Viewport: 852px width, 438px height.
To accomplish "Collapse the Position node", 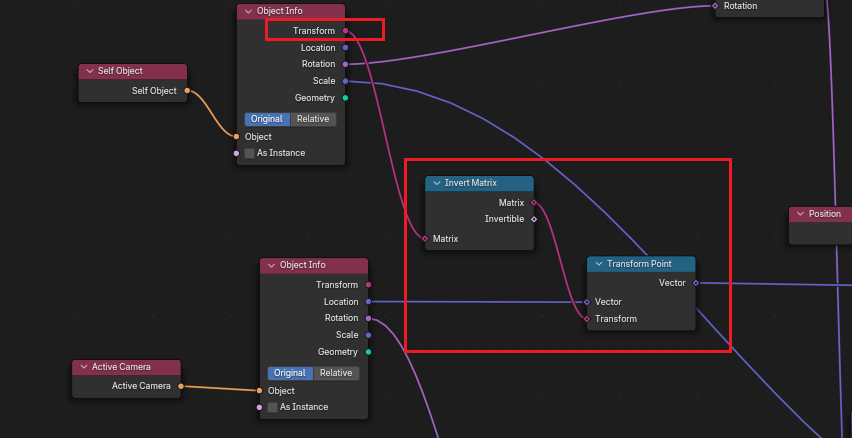I will click(x=799, y=214).
